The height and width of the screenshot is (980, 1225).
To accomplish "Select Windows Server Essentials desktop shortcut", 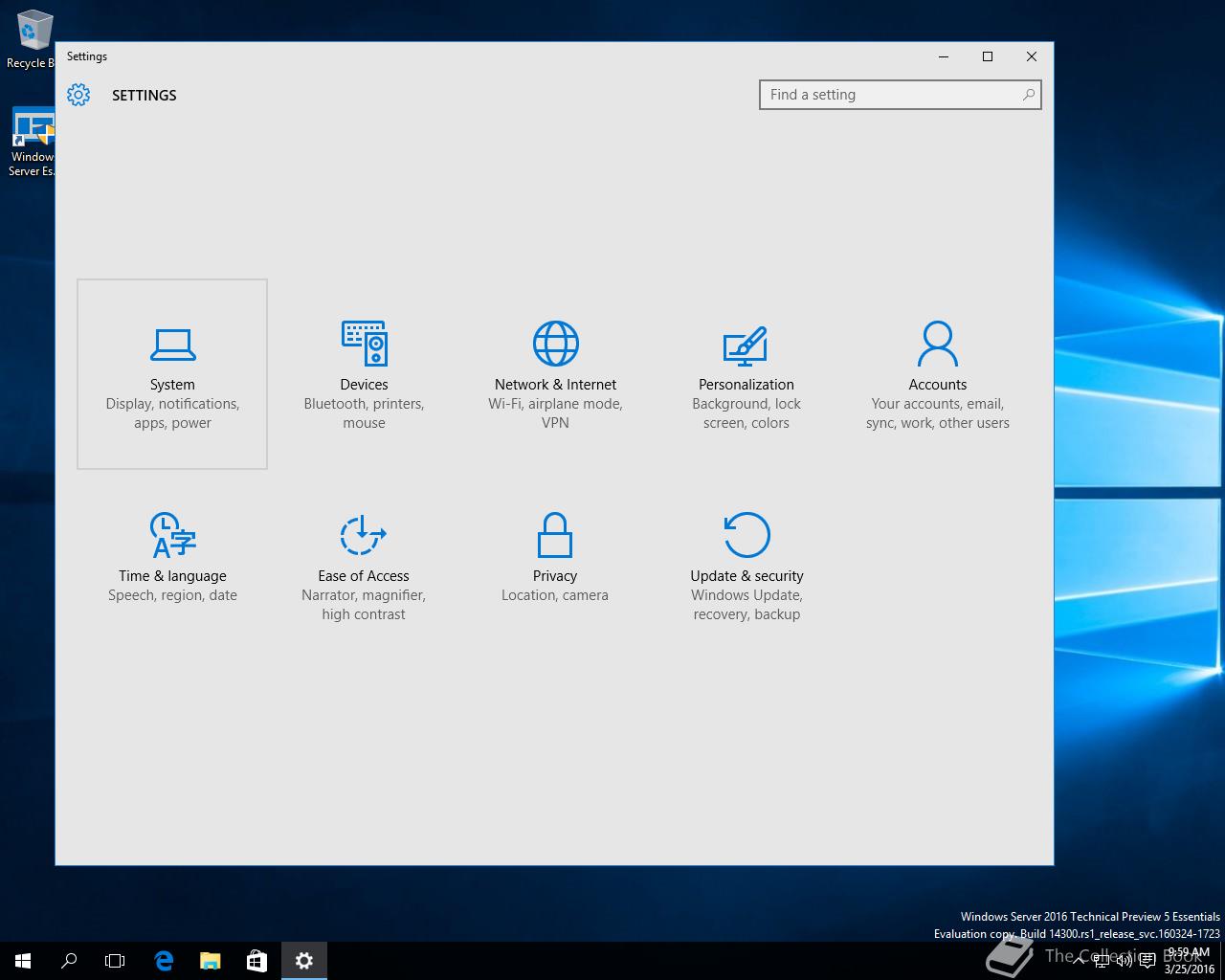I will click(x=31, y=142).
